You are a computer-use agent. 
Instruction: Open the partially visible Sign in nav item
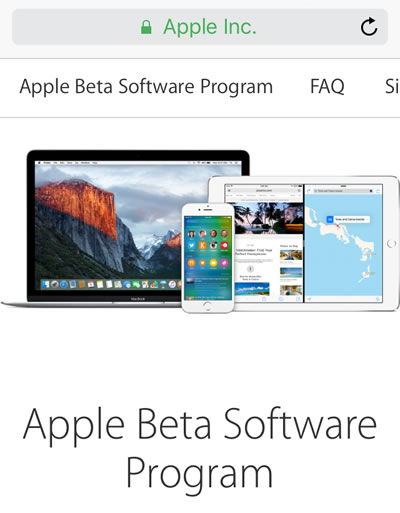click(392, 86)
